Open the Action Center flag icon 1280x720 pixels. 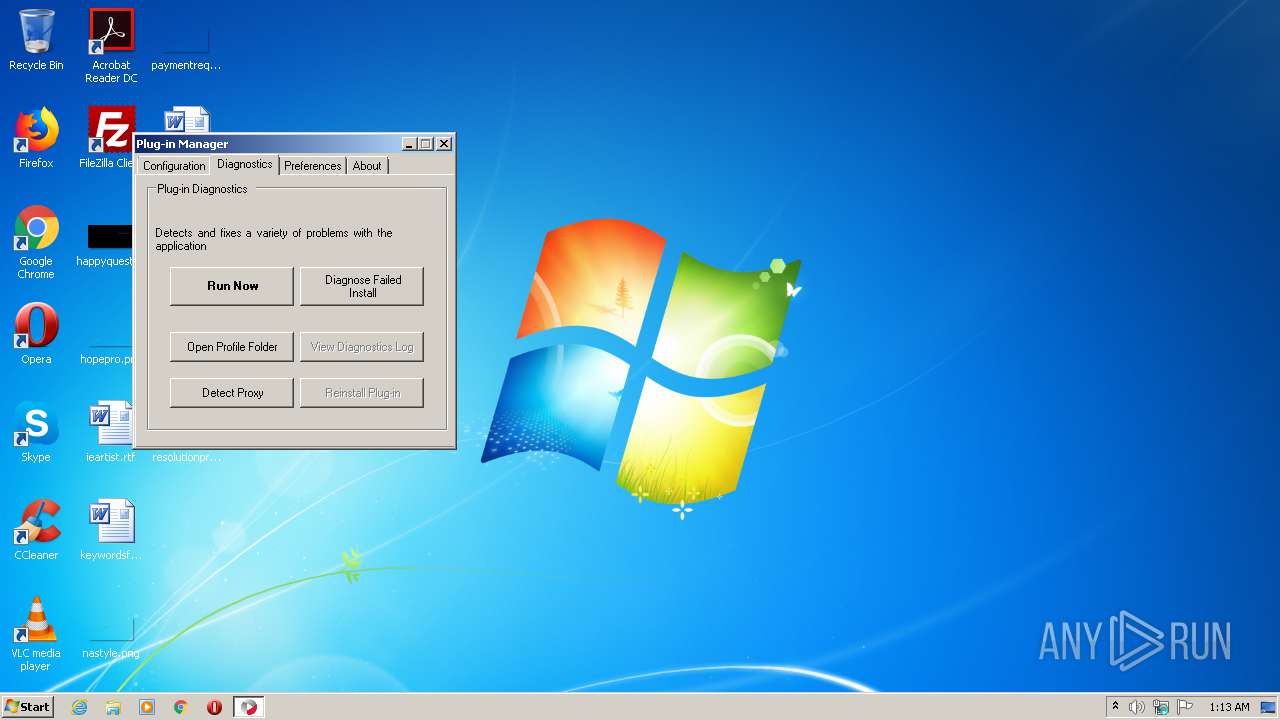pyautogui.click(x=1185, y=707)
